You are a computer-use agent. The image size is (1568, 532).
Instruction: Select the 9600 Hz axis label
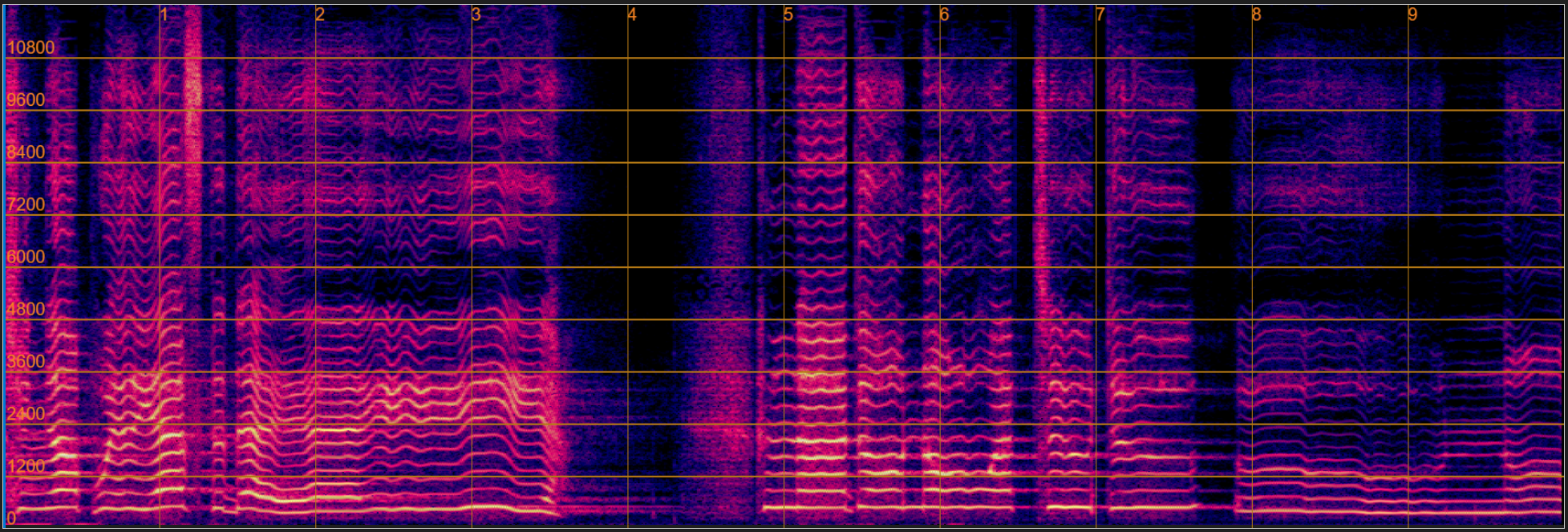[26, 100]
